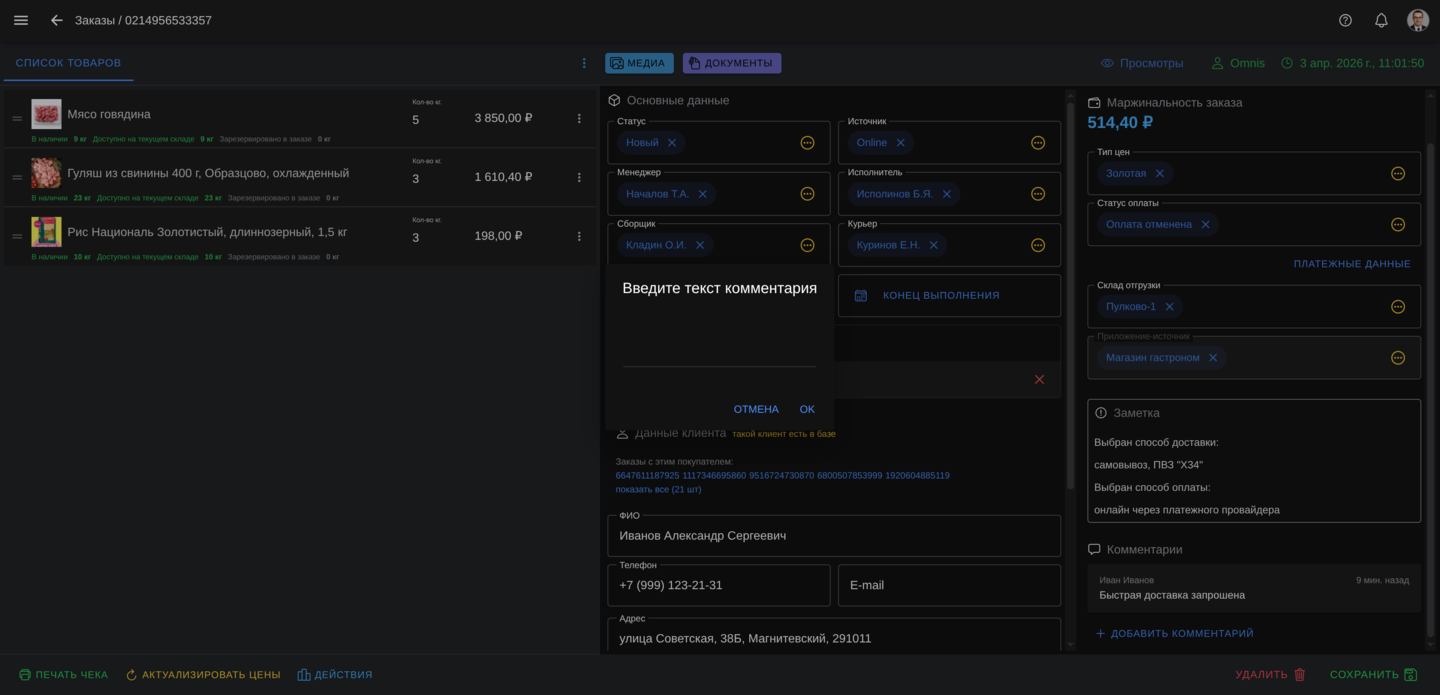Open the help question mark icon
1440x695 pixels.
coord(1345,20)
